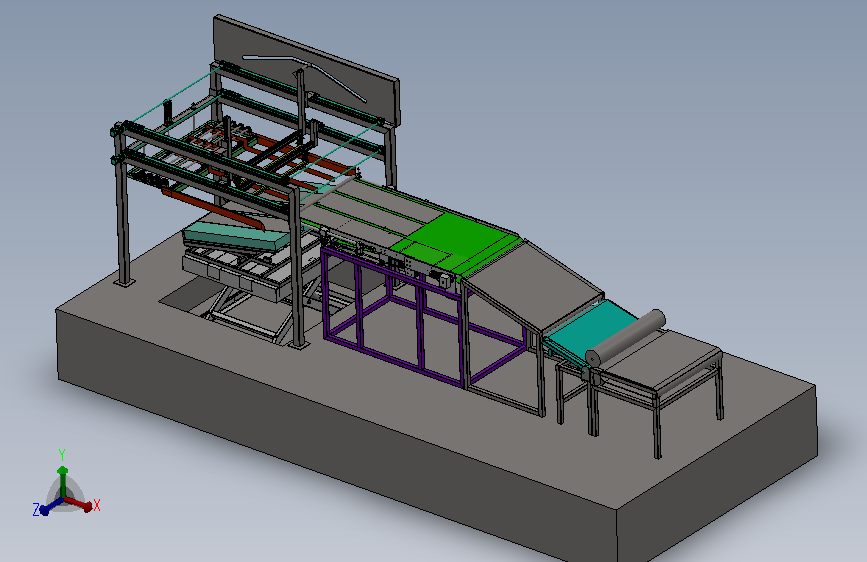Click the green Y axis of the triad

coord(62,481)
